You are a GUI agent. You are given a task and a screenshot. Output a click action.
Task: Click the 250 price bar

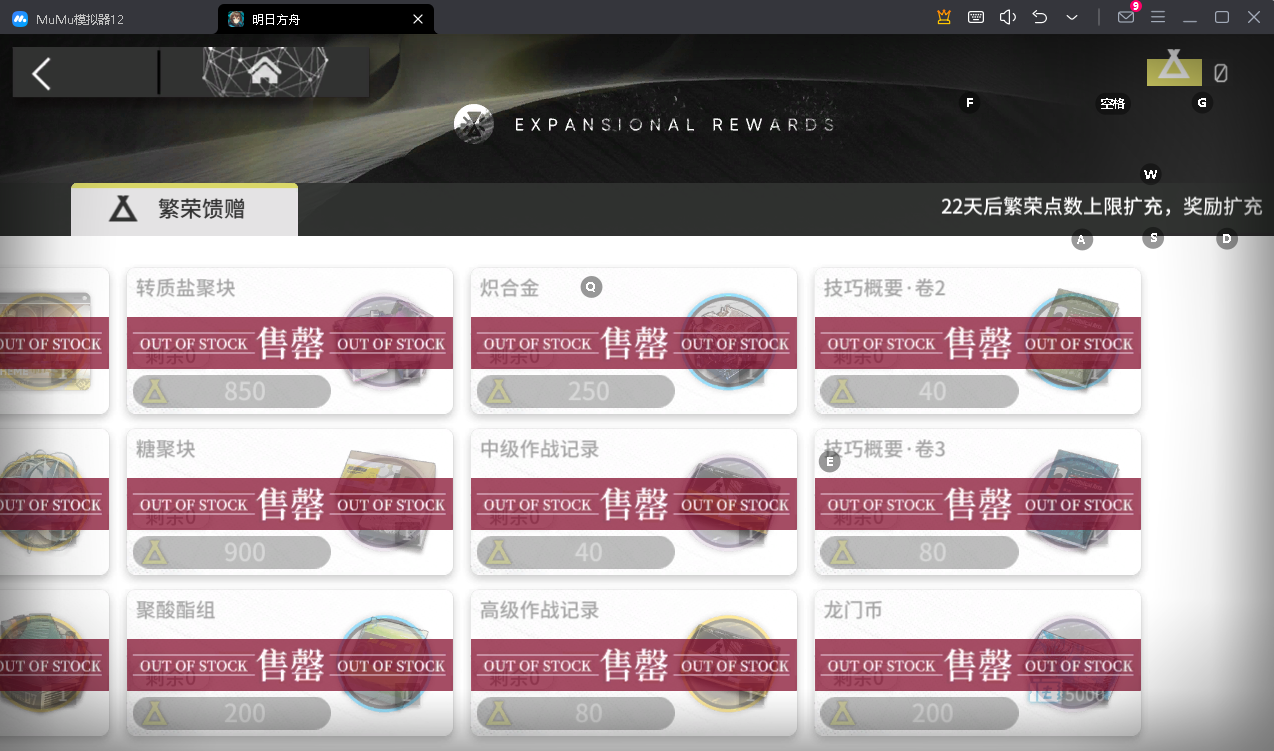point(575,391)
